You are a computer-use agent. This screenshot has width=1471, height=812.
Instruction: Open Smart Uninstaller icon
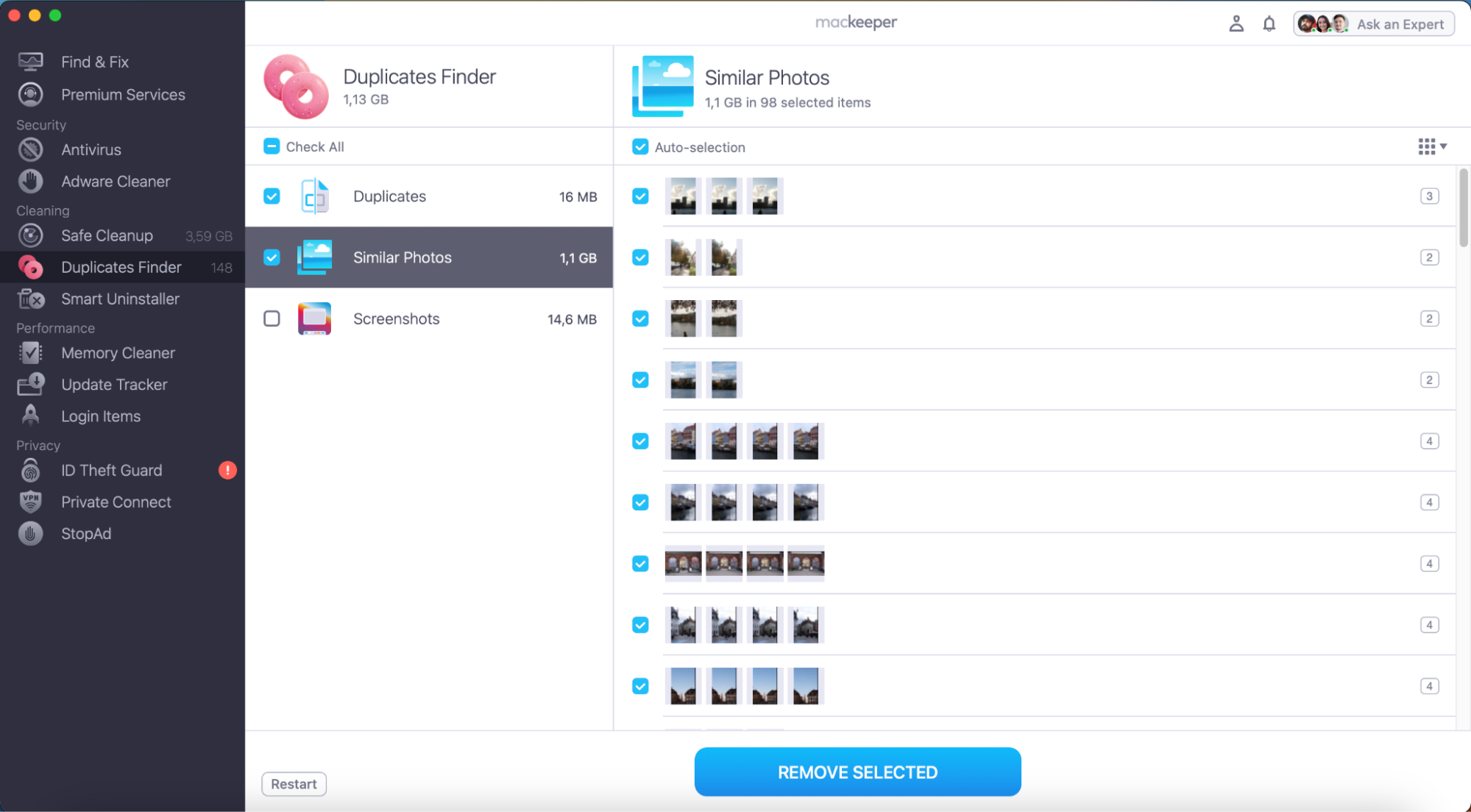[30, 299]
